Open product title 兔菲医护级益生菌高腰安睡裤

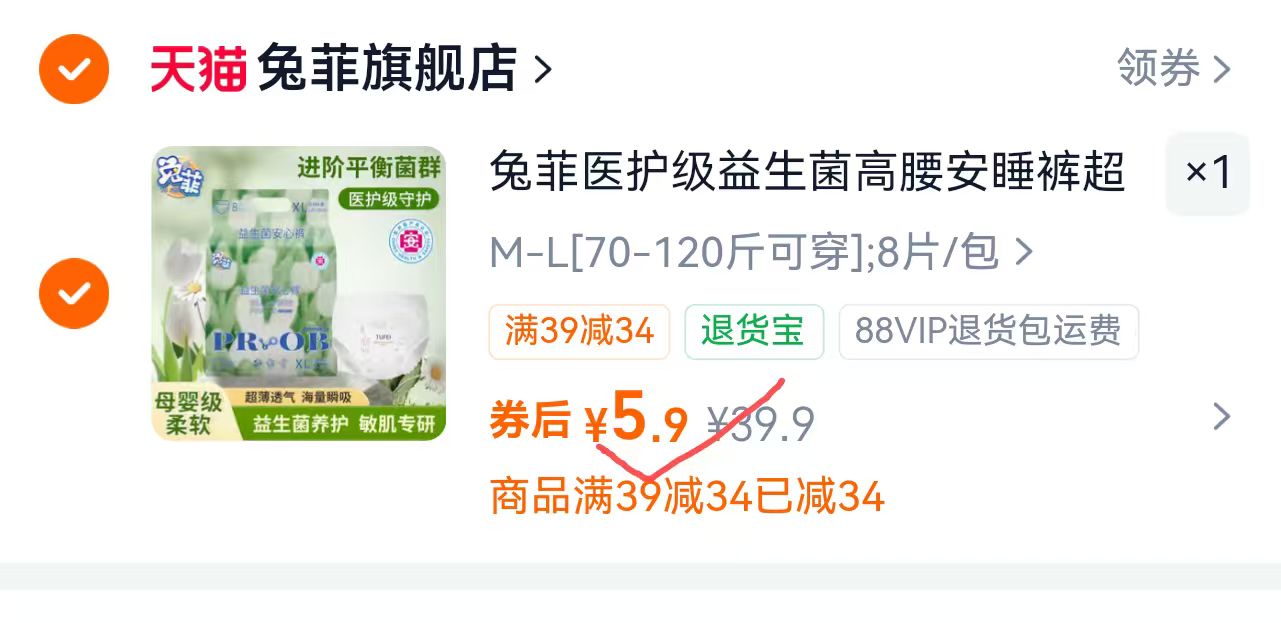tap(807, 173)
